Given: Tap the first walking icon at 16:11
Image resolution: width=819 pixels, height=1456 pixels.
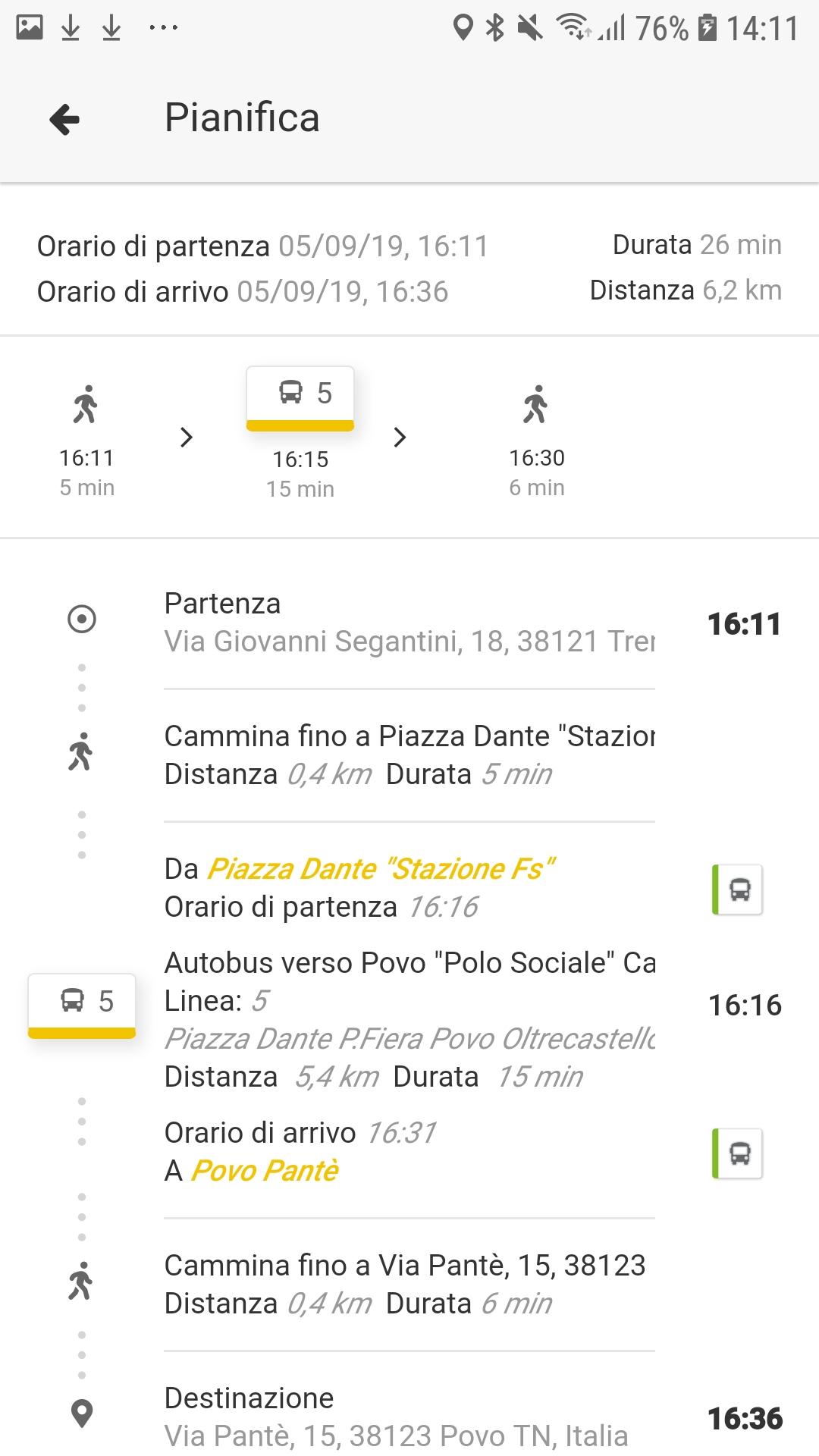Looking at the screenshot, I should click(86, 403).
